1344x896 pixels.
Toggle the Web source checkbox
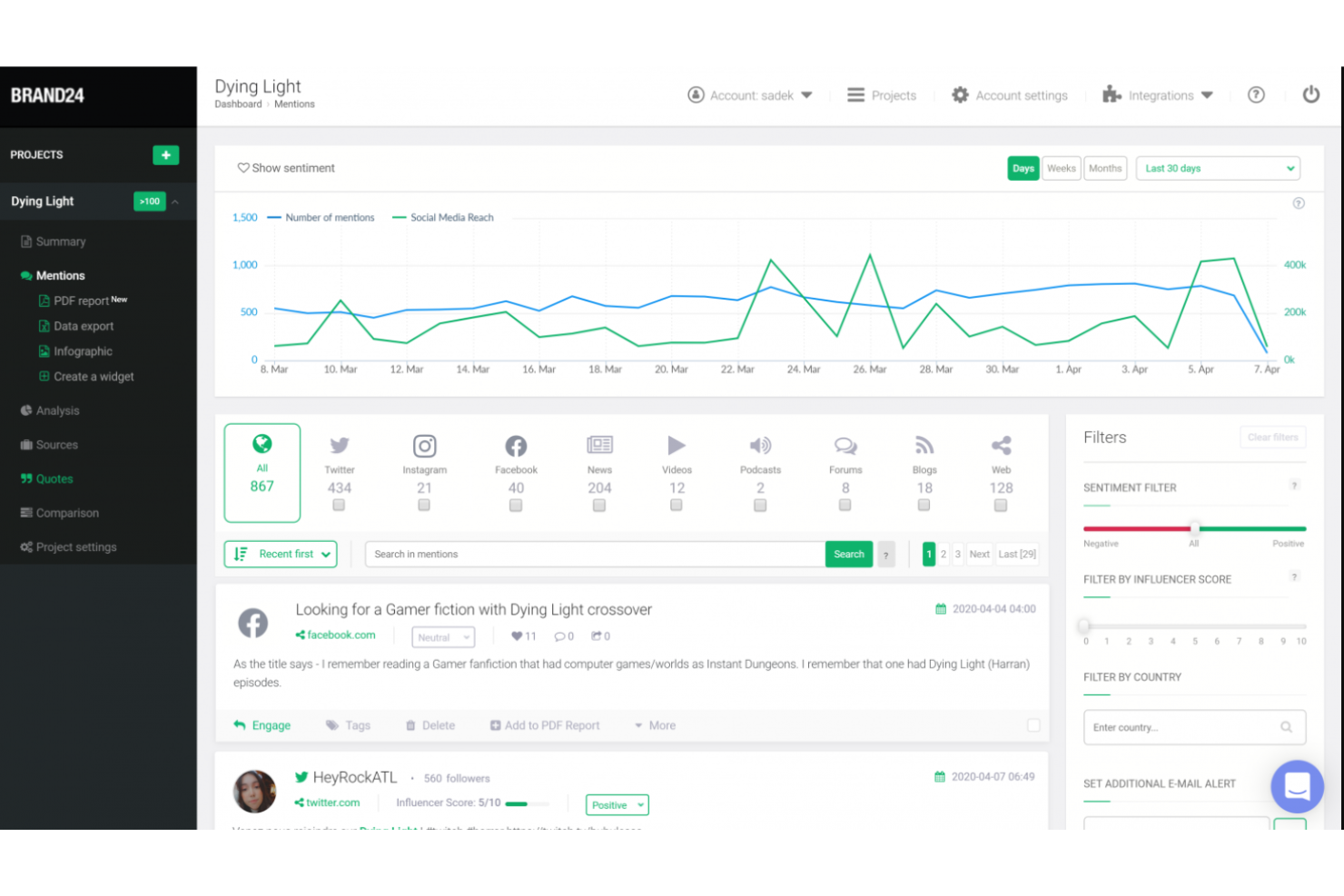click(1001, 506)
